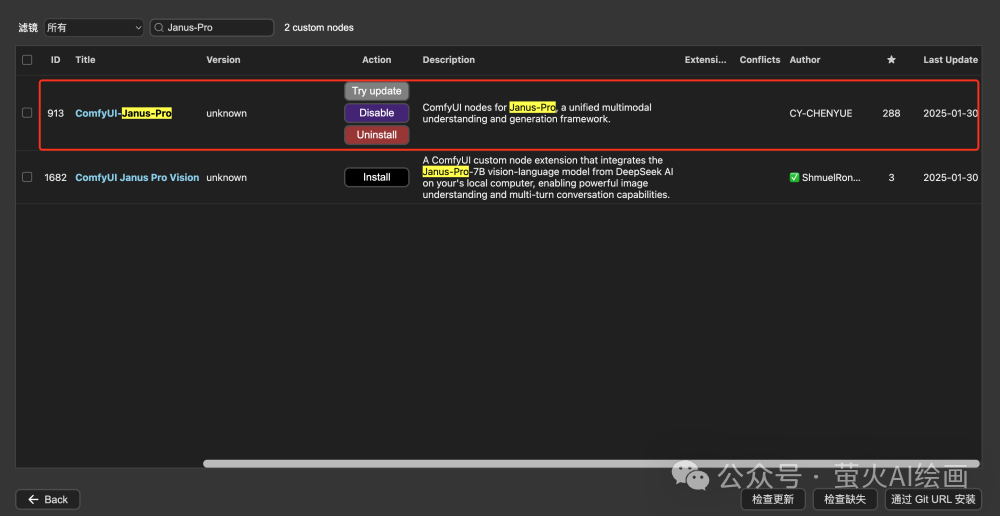1000x516 pixels.
Task: Disable the ComfyUI-Janus-Pro node
Action: 377,113
